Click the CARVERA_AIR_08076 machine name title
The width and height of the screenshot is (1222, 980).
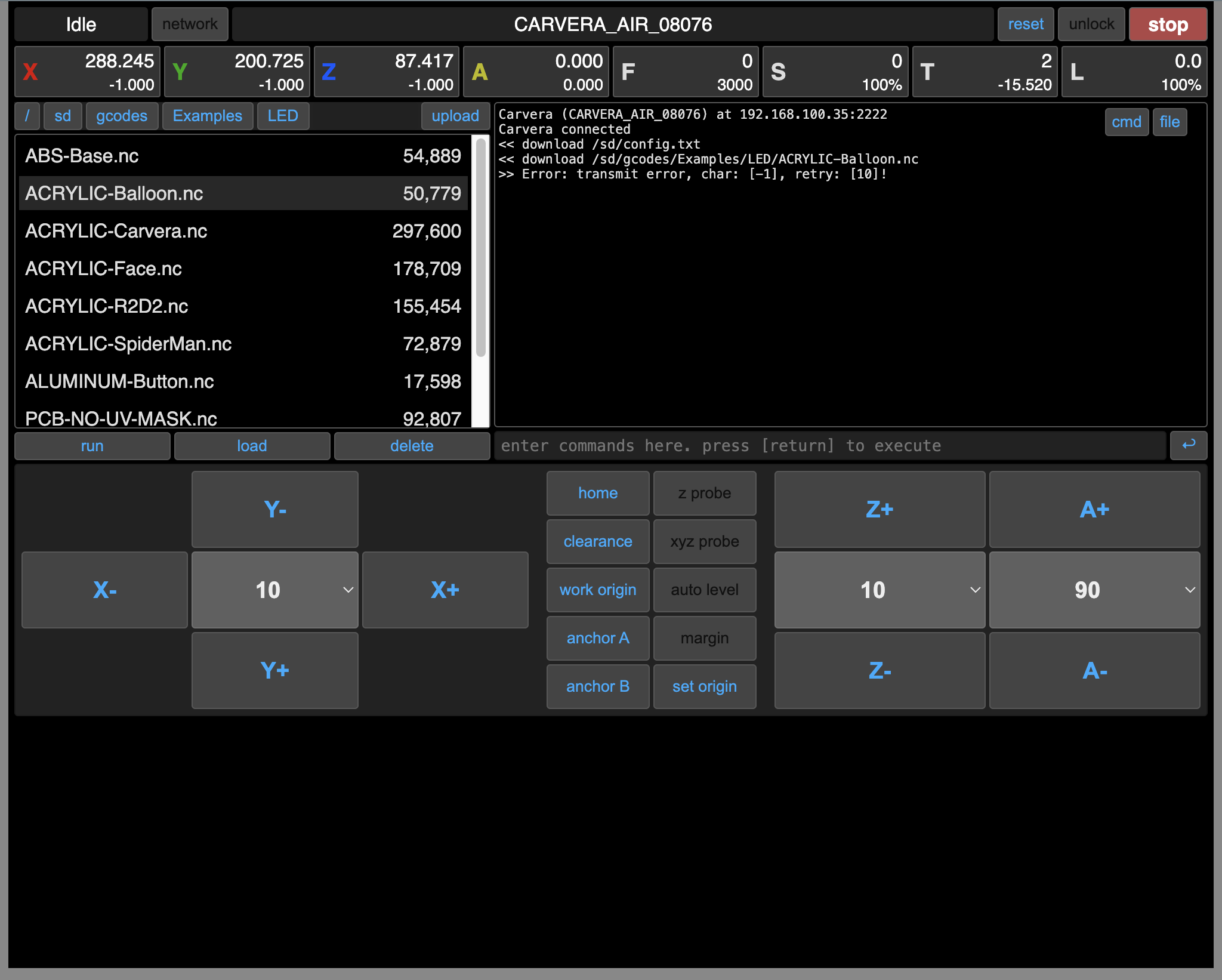(x=613, y=24)
